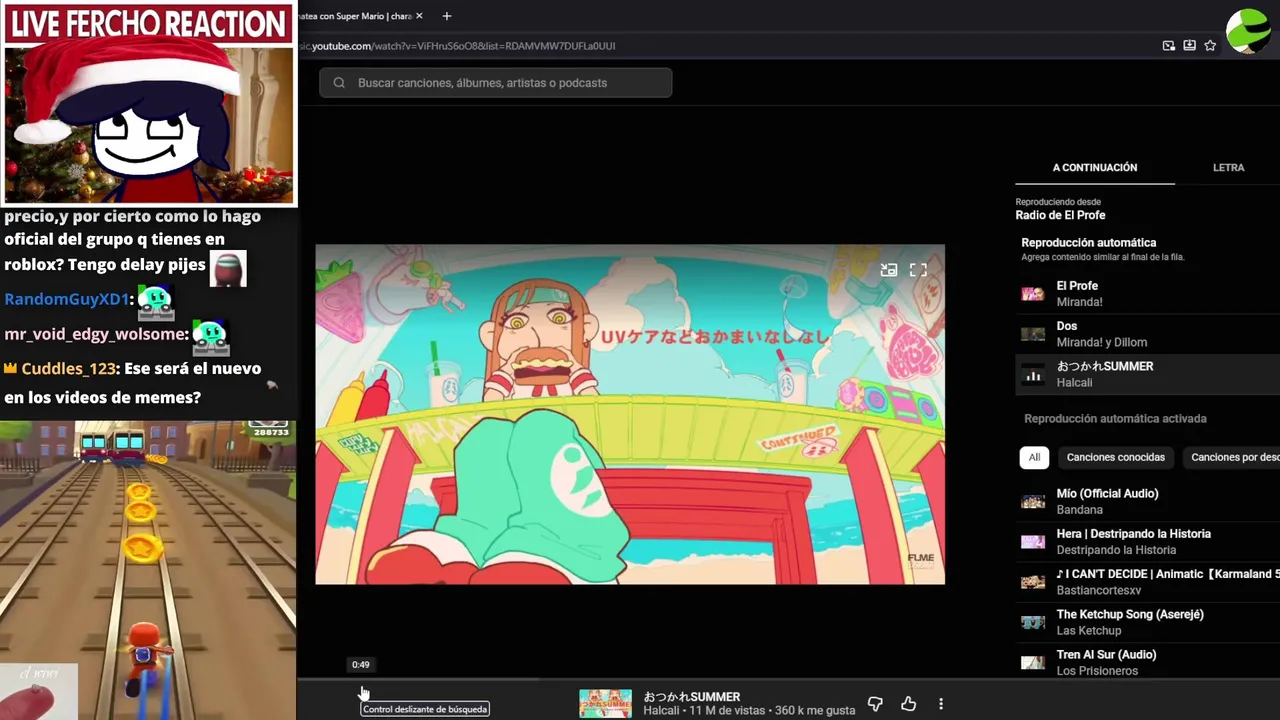The height and width of the screenshot is (720, 1280).
Task: Click the media cast icon in address bar
Action: tap(1168, 45)
